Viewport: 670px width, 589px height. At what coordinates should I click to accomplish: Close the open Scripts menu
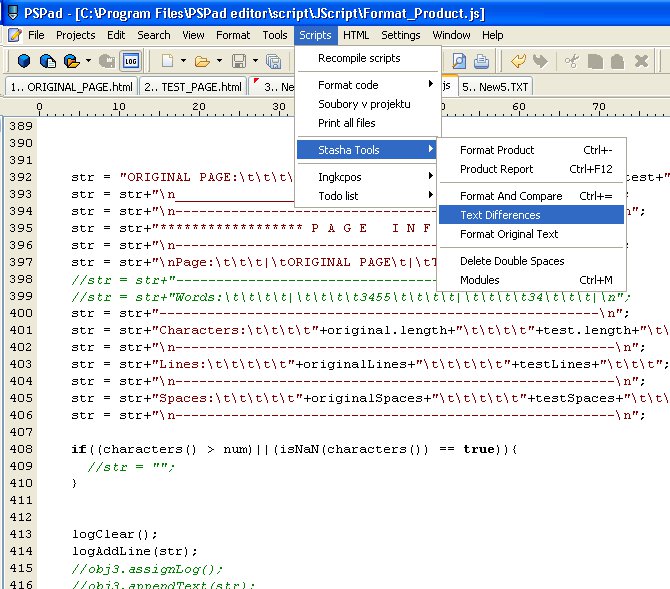click(x=315, y=35)
